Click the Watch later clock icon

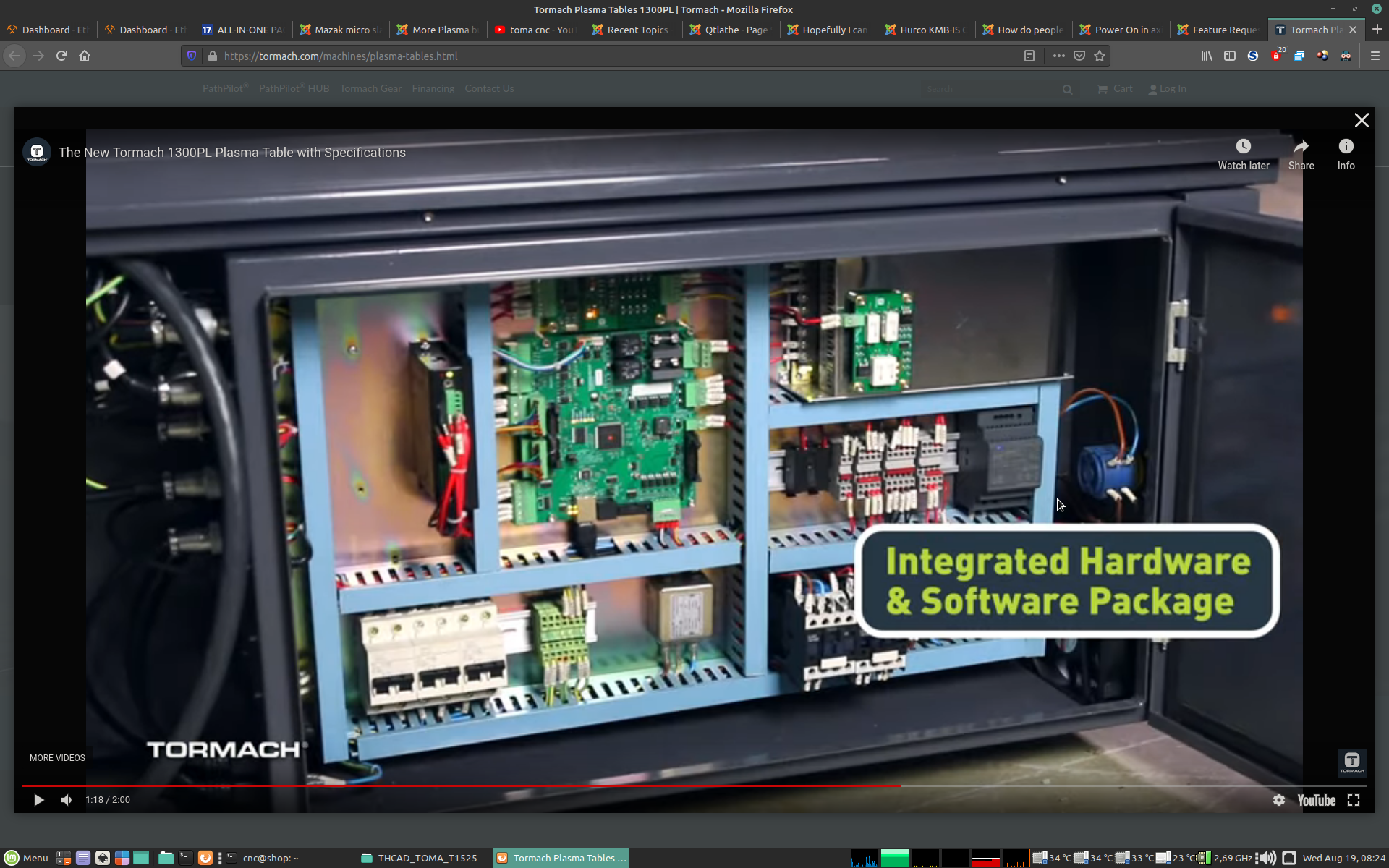click(x=1243, y=146)
